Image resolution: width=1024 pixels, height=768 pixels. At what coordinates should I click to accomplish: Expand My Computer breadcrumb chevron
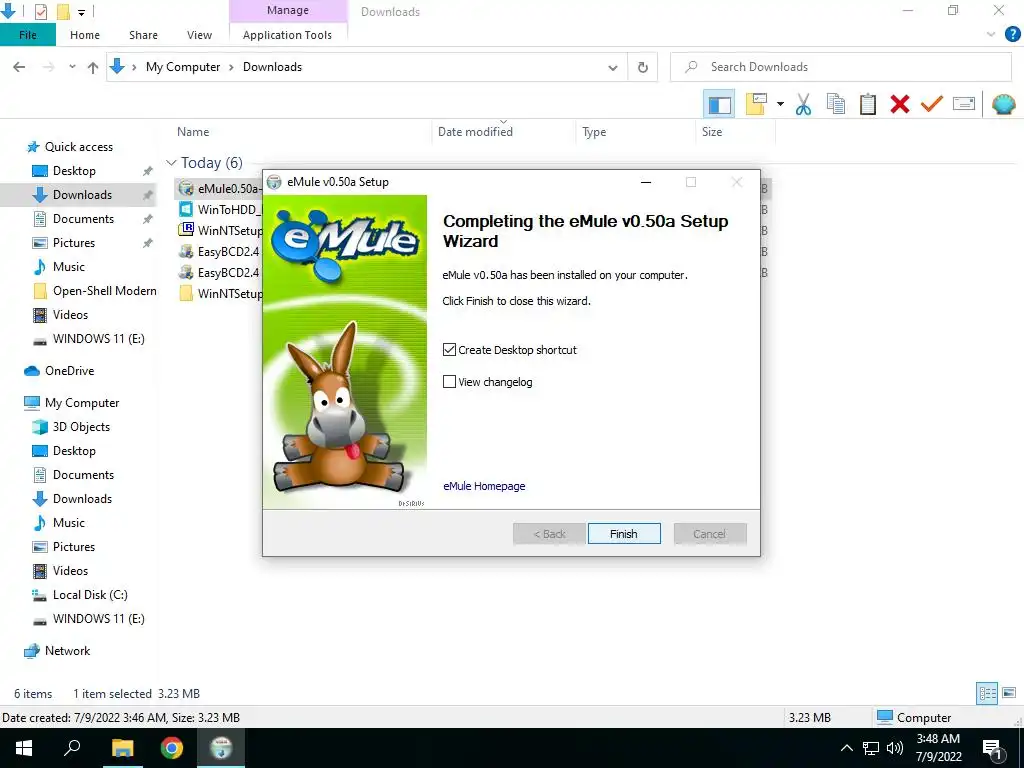(231, 67)
